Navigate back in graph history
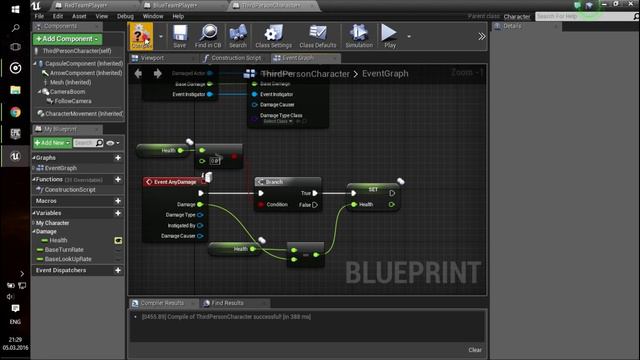The width and height of the screenshot is (640, 360). (x=138, y=73)
